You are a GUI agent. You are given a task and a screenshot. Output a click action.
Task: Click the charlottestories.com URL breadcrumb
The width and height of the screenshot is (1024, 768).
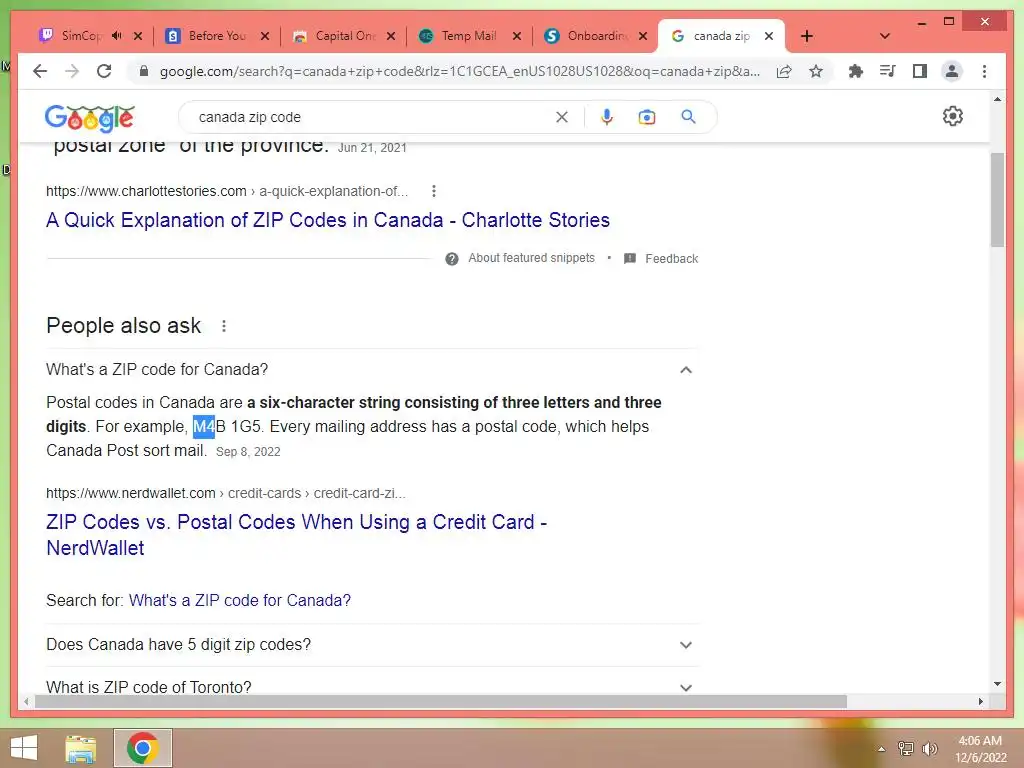click(x=227, y=191)
